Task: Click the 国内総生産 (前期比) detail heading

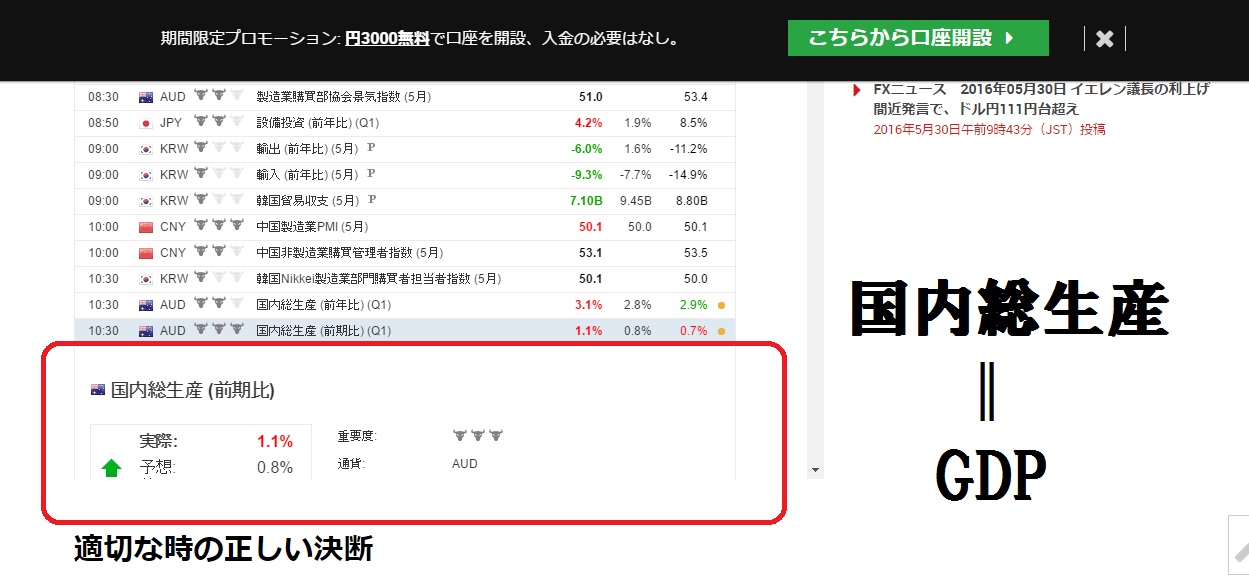Action: [192, 391]
